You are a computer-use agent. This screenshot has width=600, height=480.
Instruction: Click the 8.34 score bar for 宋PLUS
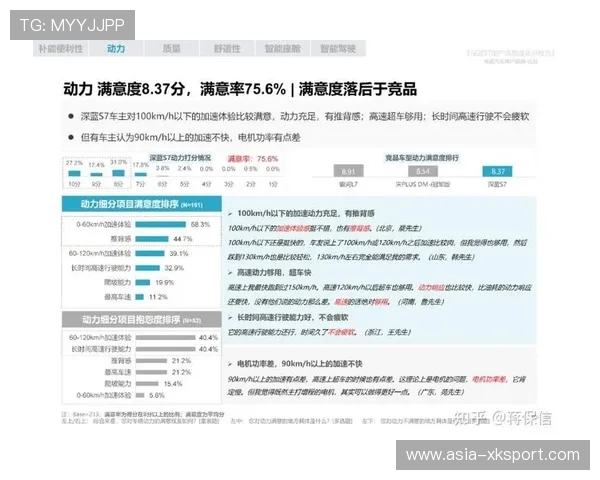[x=423, y=171]
